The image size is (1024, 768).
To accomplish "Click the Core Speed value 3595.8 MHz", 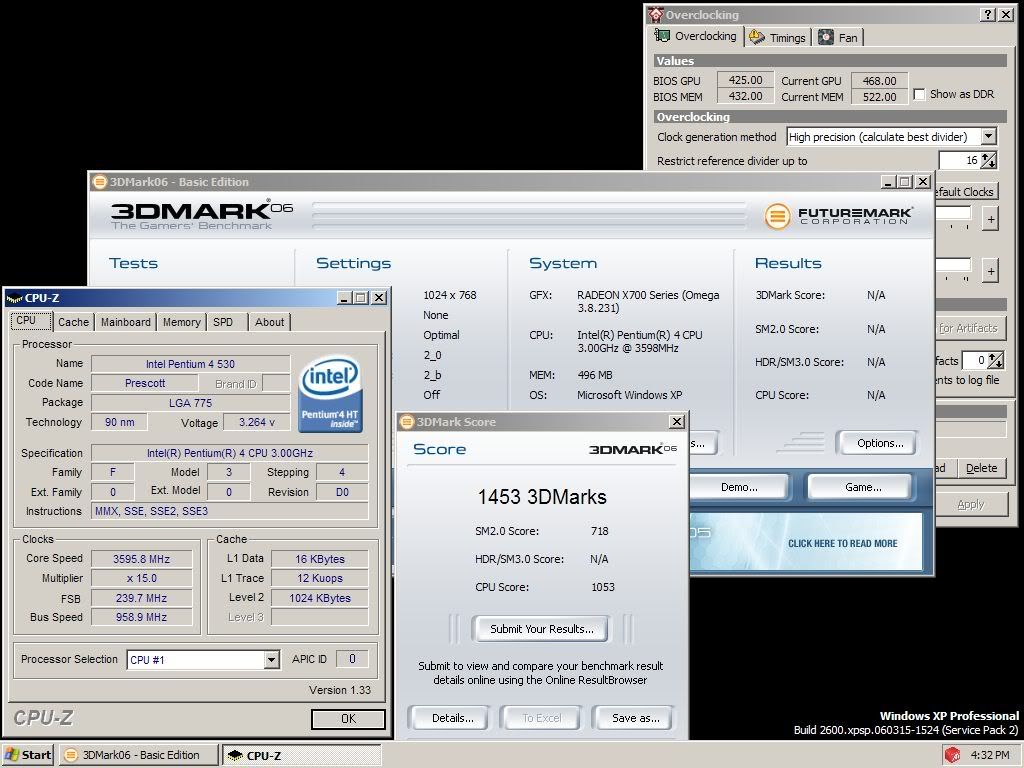I will 142,559.
